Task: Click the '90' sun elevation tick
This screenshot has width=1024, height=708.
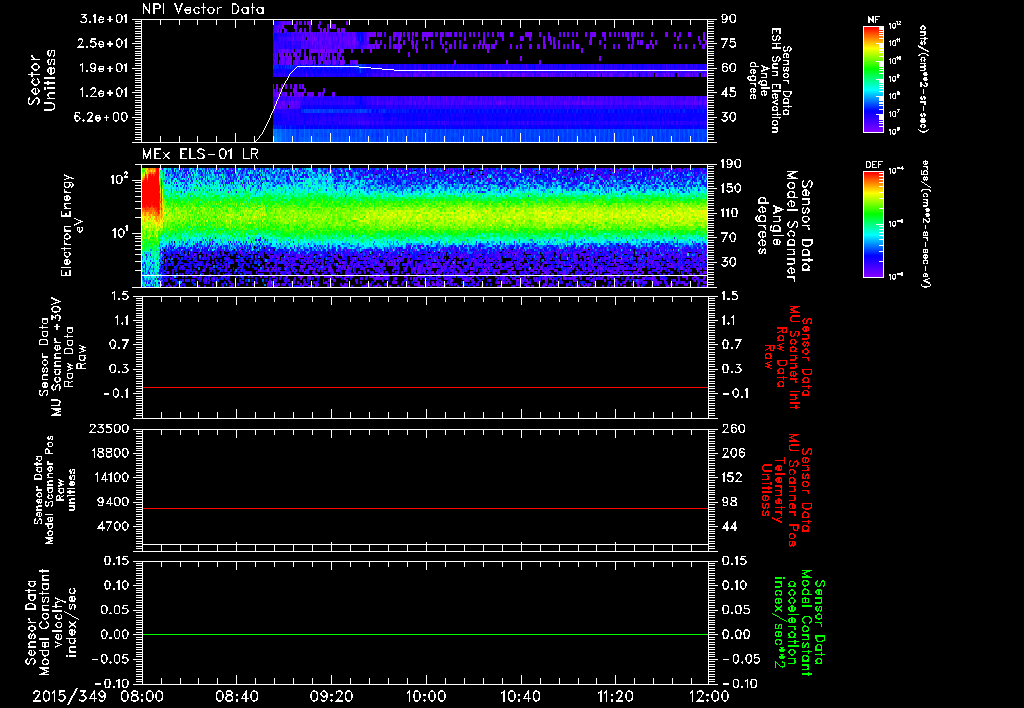Action: (x=729, y=19)
